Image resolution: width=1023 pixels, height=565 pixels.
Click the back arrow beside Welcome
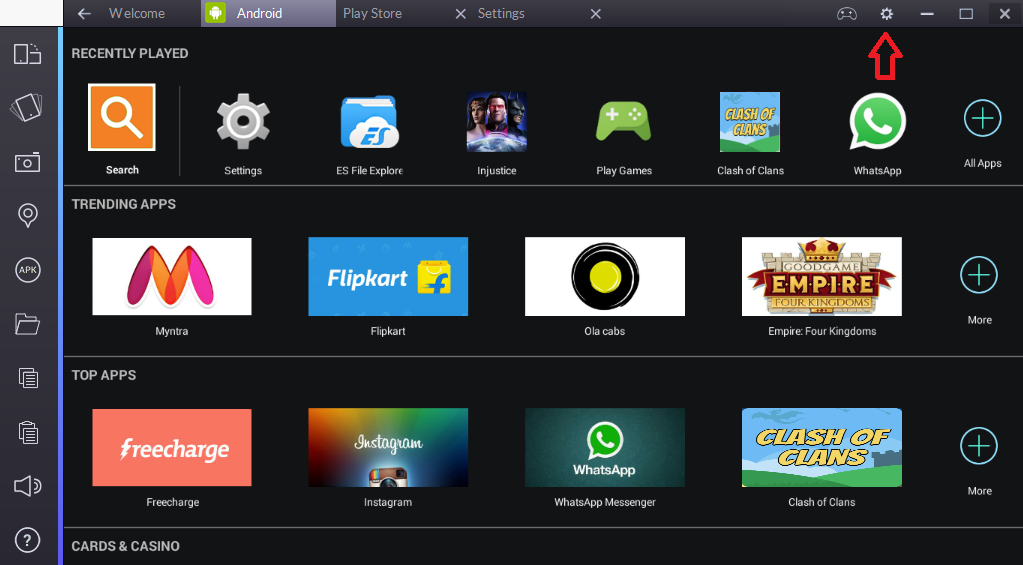pyautogui.click(x=84, y=14)
